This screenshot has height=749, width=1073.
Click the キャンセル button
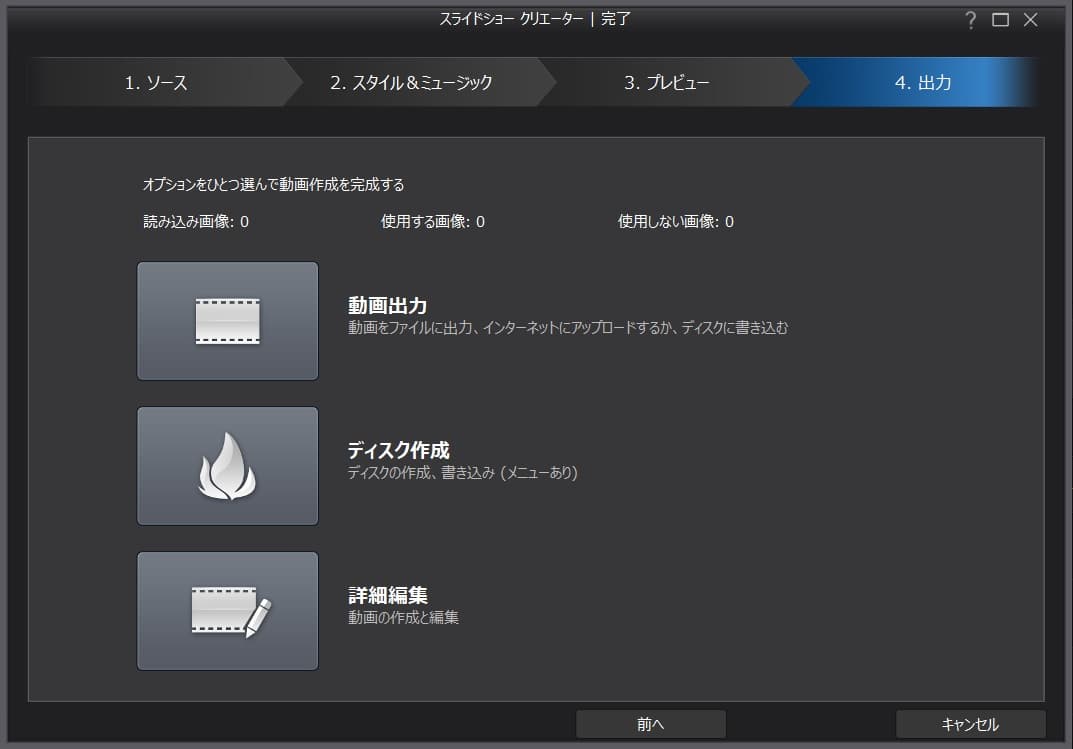coord(969,724)
